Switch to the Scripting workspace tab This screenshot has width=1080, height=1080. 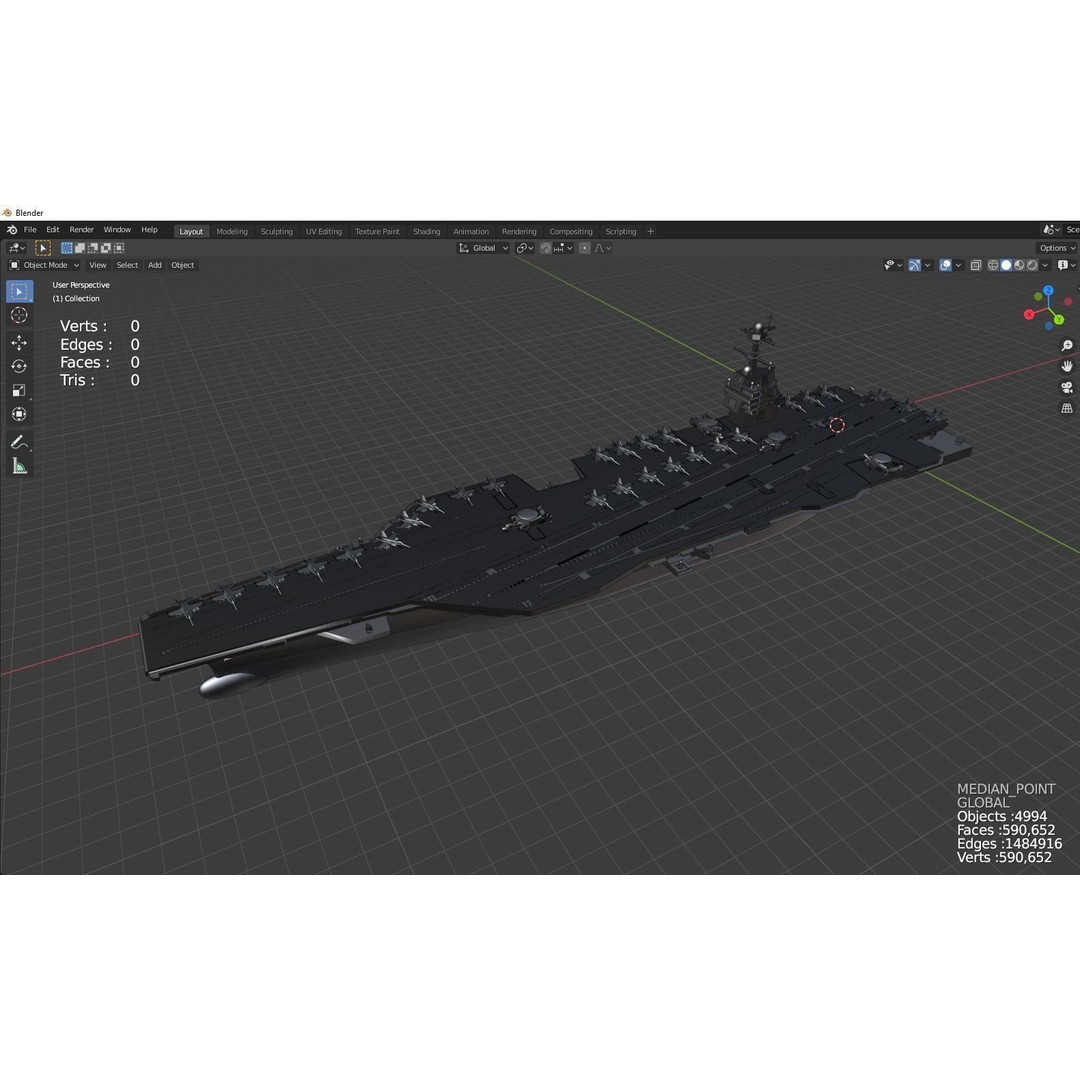(621, 231)
